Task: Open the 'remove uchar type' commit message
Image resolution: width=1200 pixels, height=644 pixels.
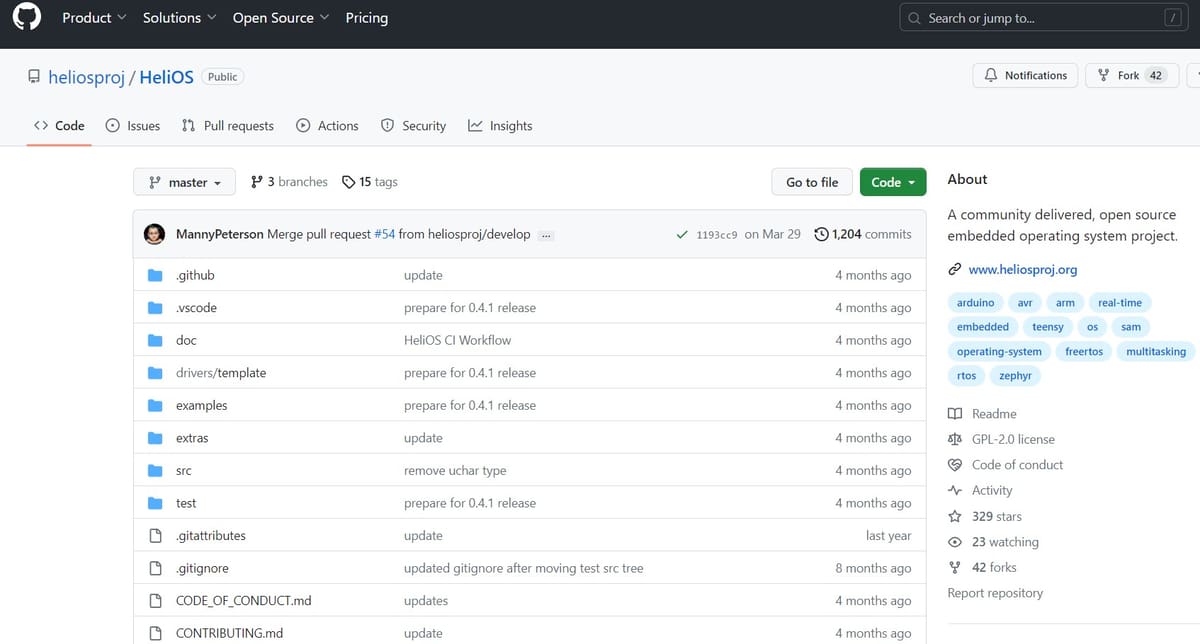Action: pyautogui.click(x=455, y=470)
